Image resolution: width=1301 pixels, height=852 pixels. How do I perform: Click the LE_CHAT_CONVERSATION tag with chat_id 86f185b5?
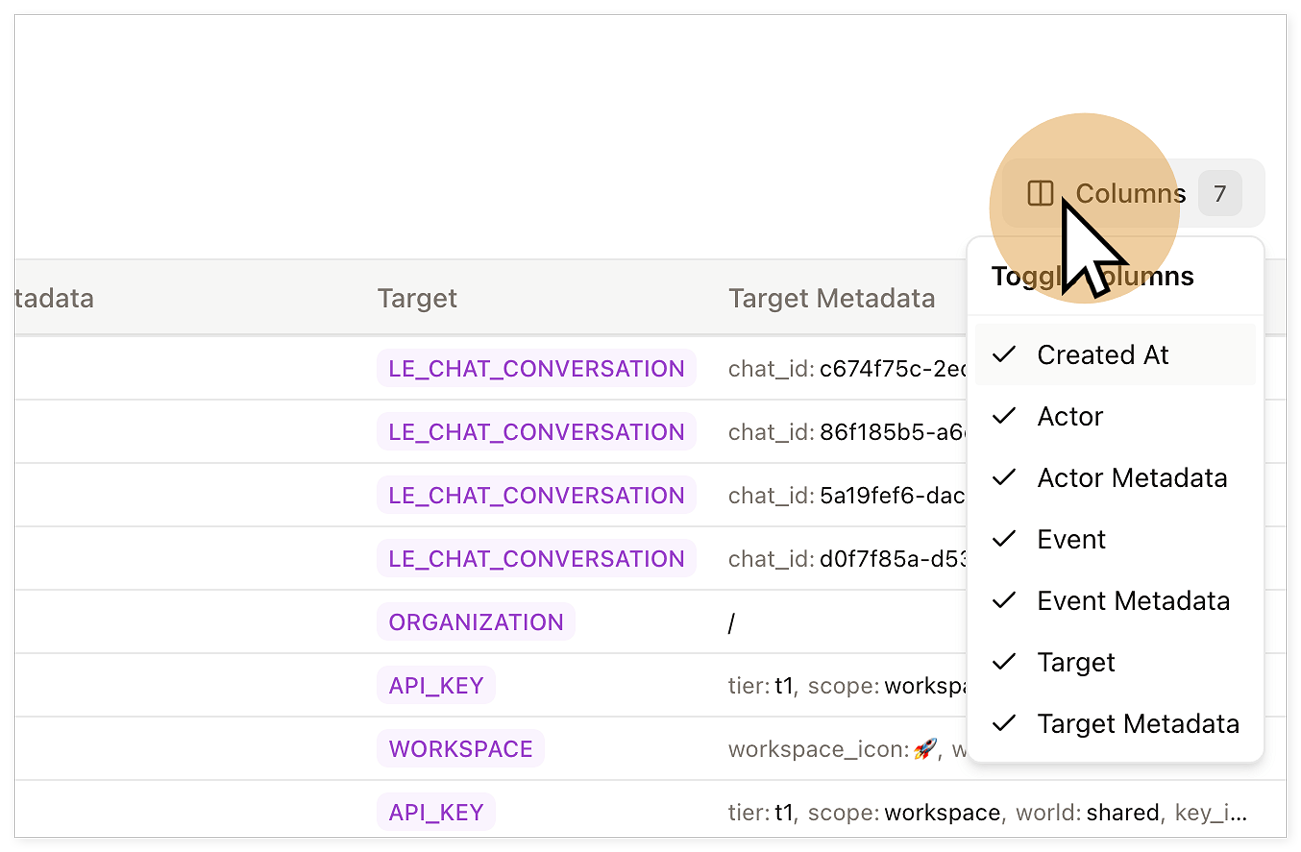pyautogui.click(x=536, y=432)
